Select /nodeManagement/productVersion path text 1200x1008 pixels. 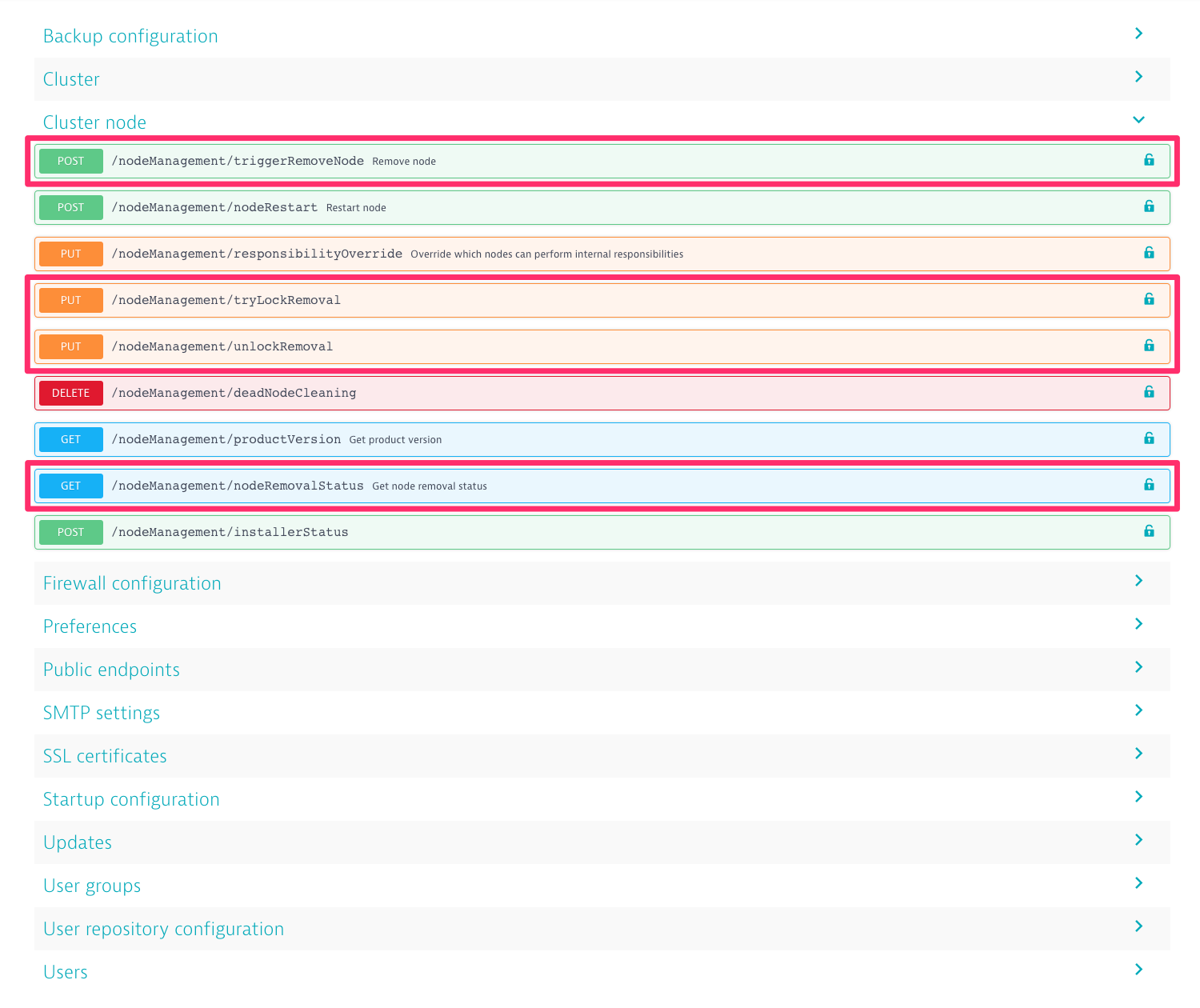226,439
